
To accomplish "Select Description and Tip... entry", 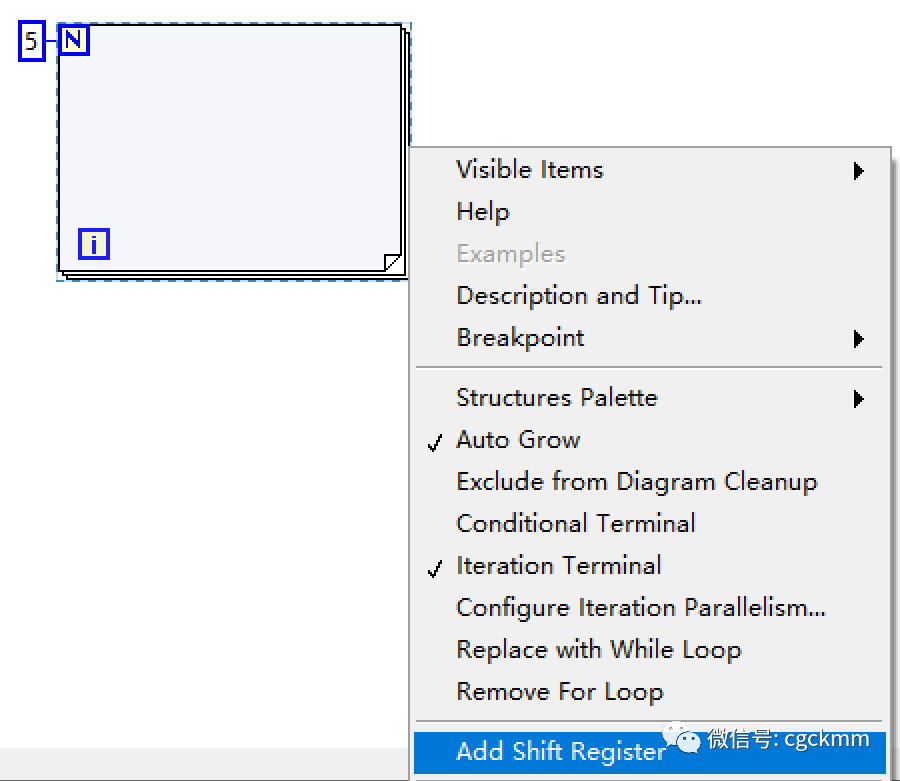I will pos(579,296).
